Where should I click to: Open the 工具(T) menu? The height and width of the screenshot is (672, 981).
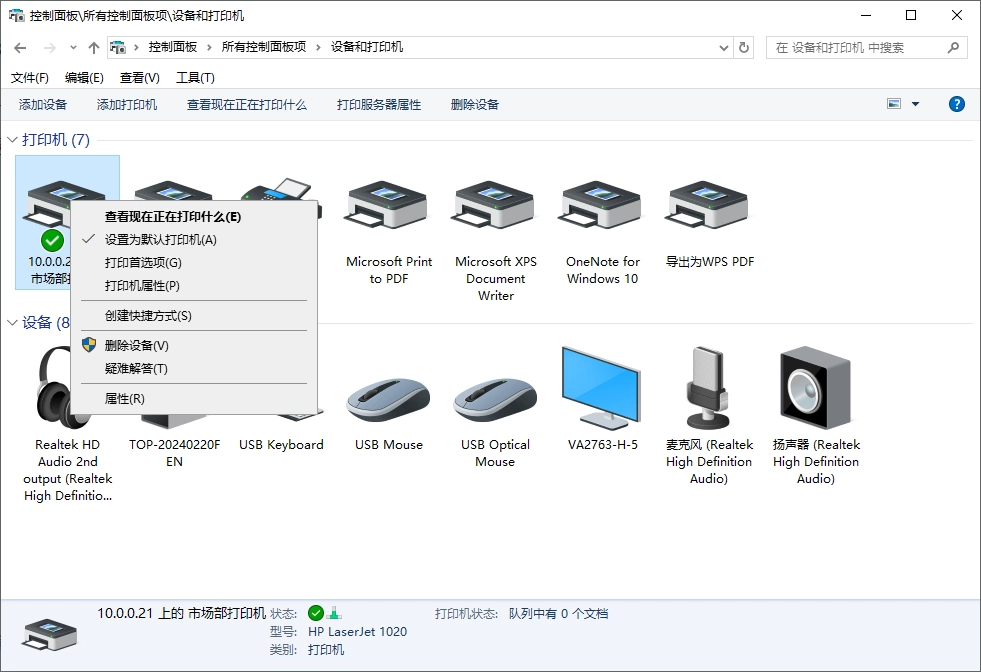point(195,78)
